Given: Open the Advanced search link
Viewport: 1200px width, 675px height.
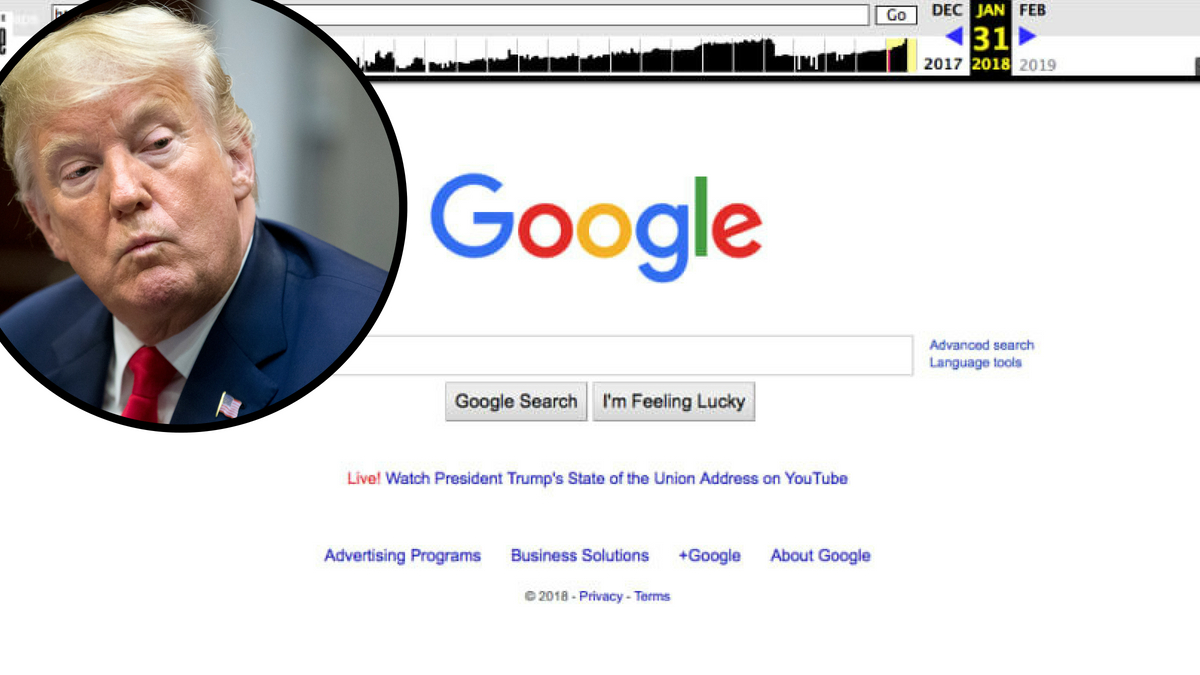Looking at the screenshot, I should pos(982,345).
